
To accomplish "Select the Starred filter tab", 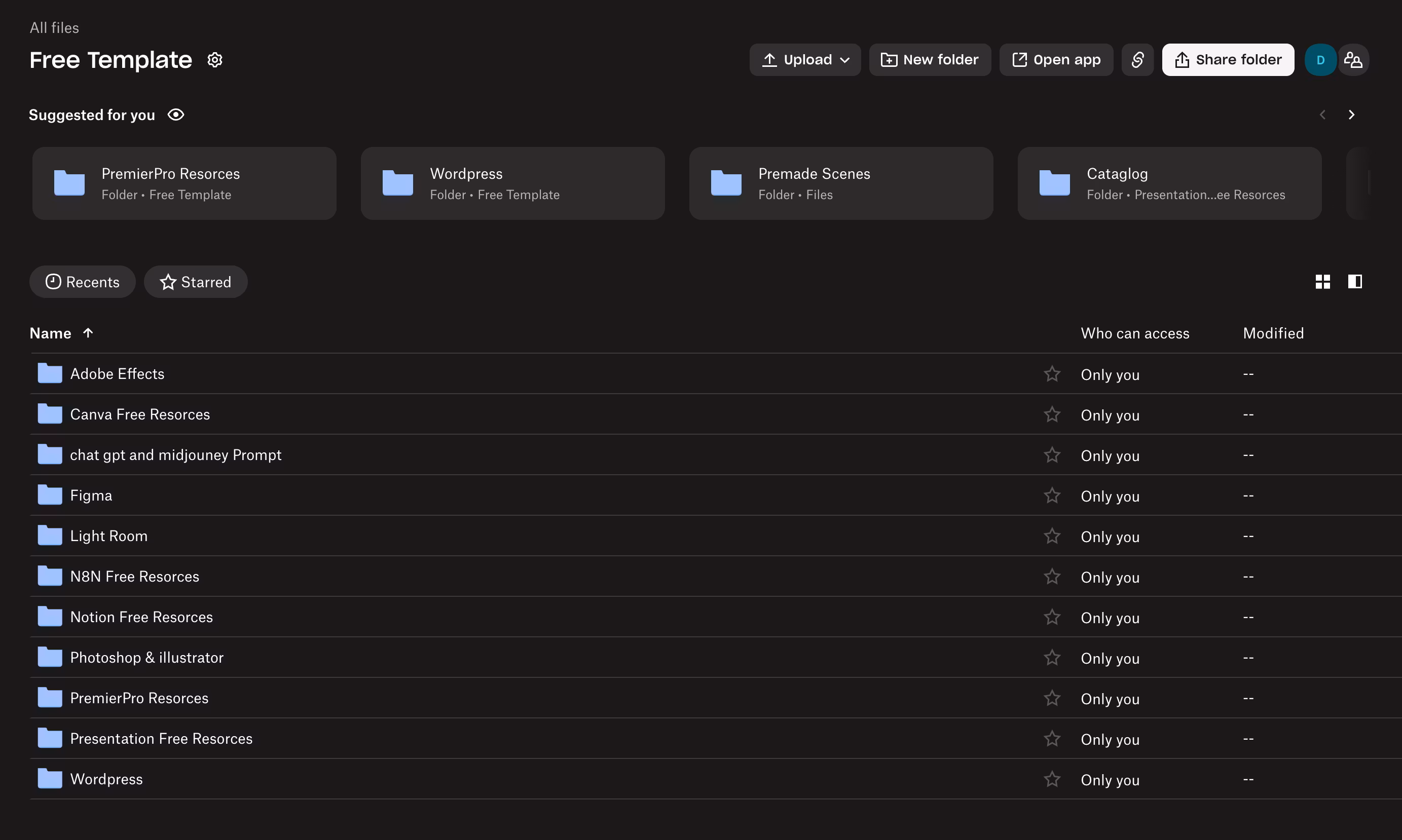I will [195, 282].
